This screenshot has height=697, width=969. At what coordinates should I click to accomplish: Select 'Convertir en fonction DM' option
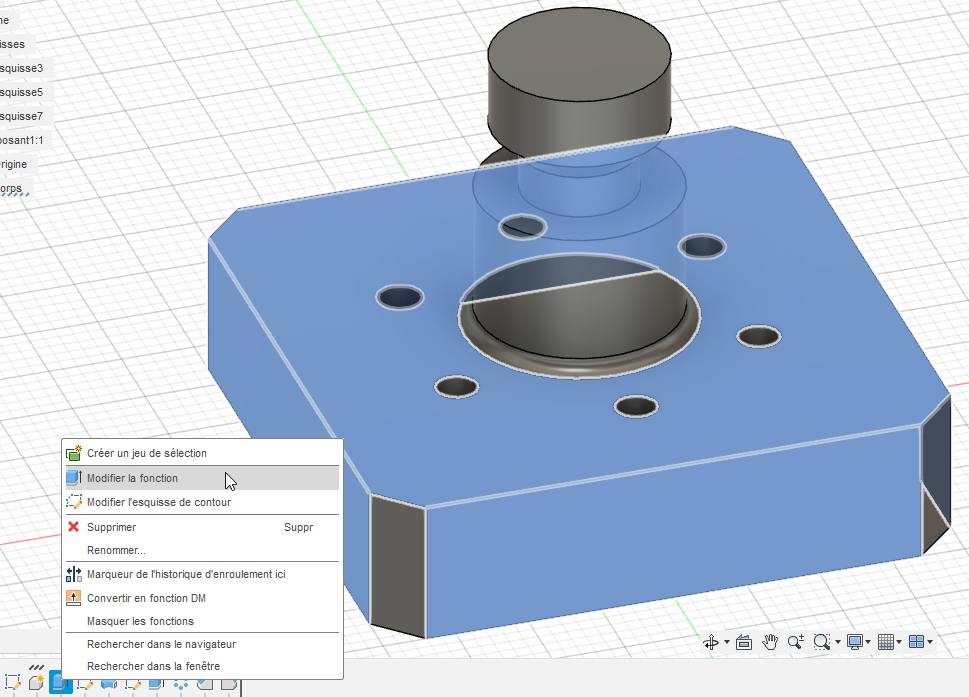click(146, 598)
